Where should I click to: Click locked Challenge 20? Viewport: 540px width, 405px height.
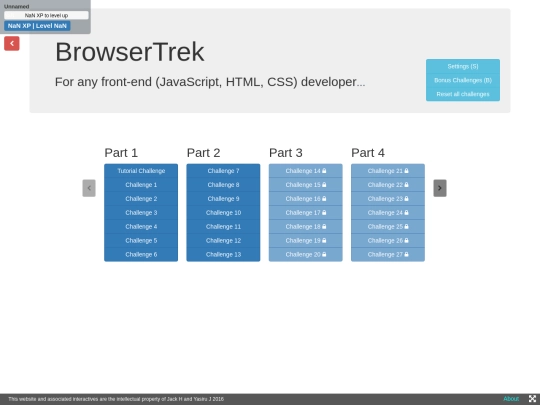[305, 255]
